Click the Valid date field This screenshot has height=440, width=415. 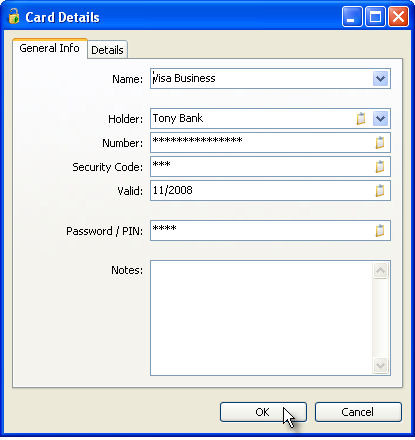click(x=262, y=191)
